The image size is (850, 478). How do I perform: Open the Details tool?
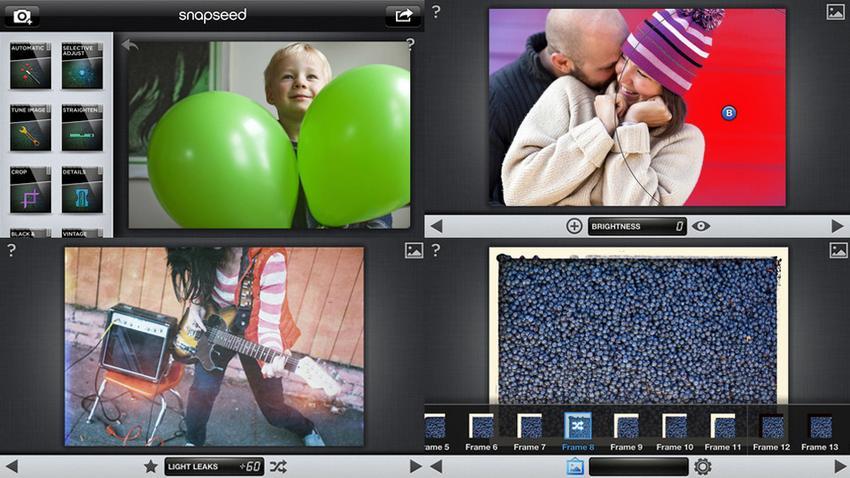82,190
